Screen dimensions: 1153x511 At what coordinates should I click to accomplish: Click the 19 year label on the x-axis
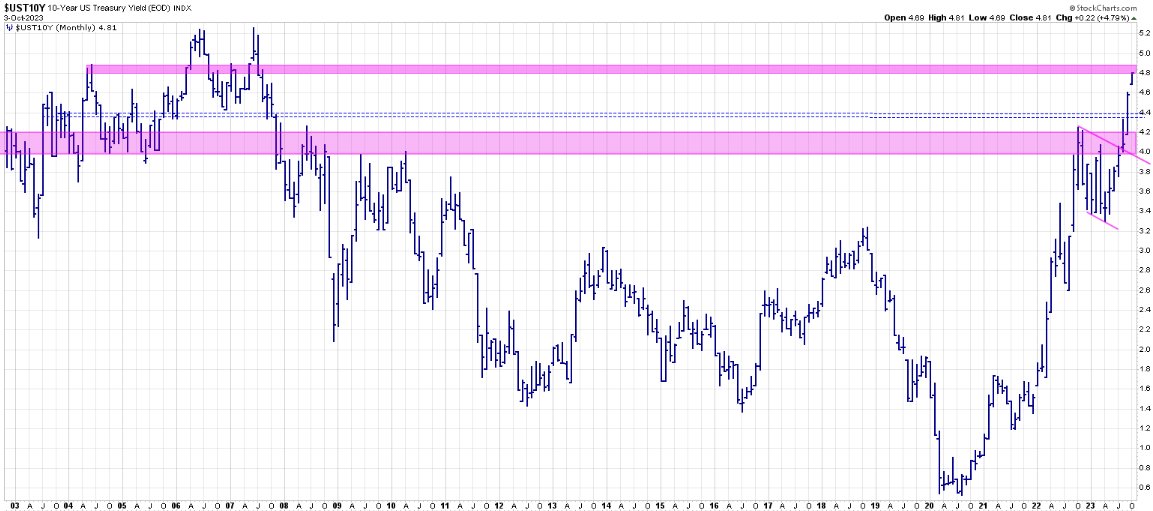click(876, 505)
